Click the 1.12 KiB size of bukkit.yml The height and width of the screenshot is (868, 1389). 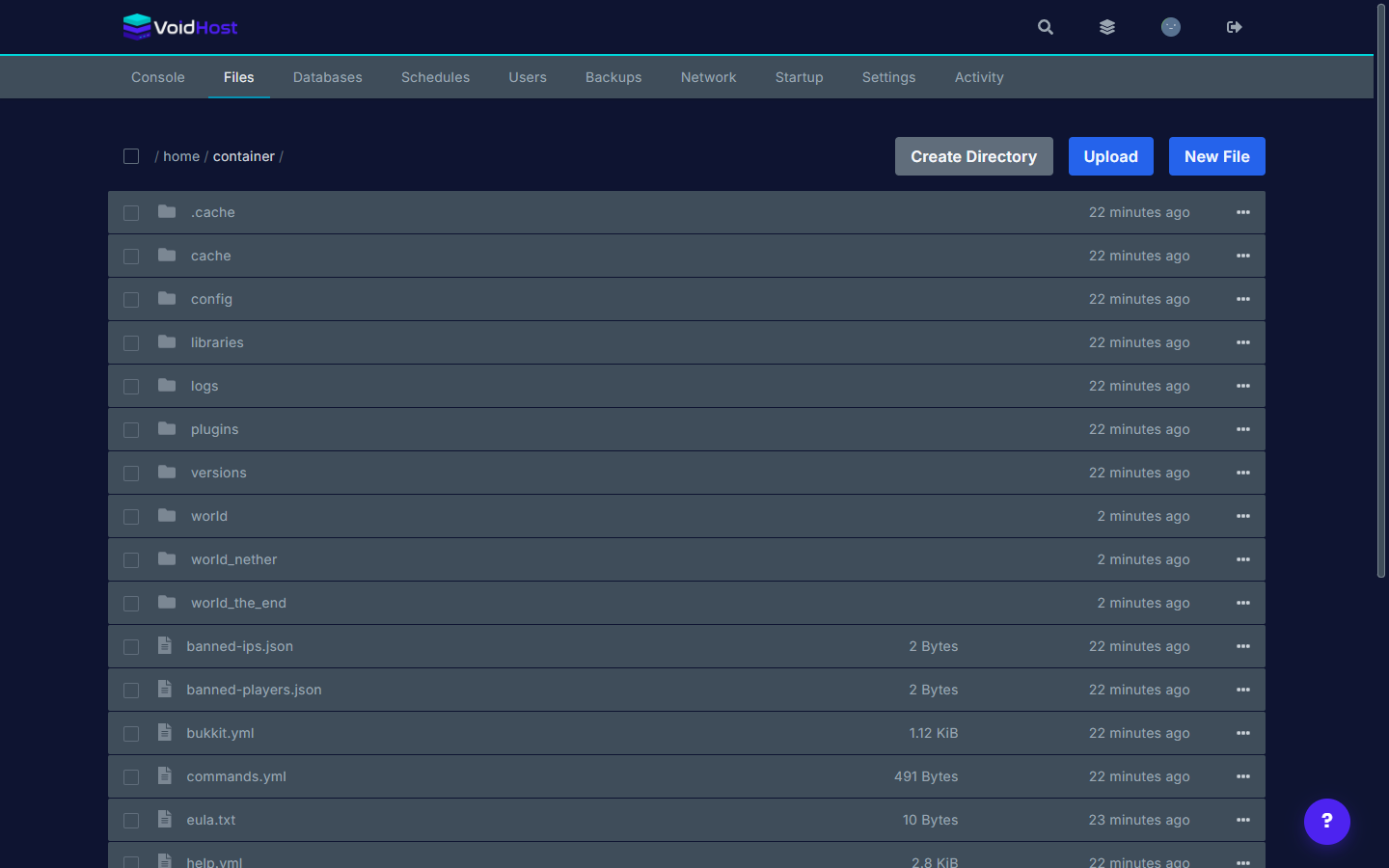click(x=934, y=733)
